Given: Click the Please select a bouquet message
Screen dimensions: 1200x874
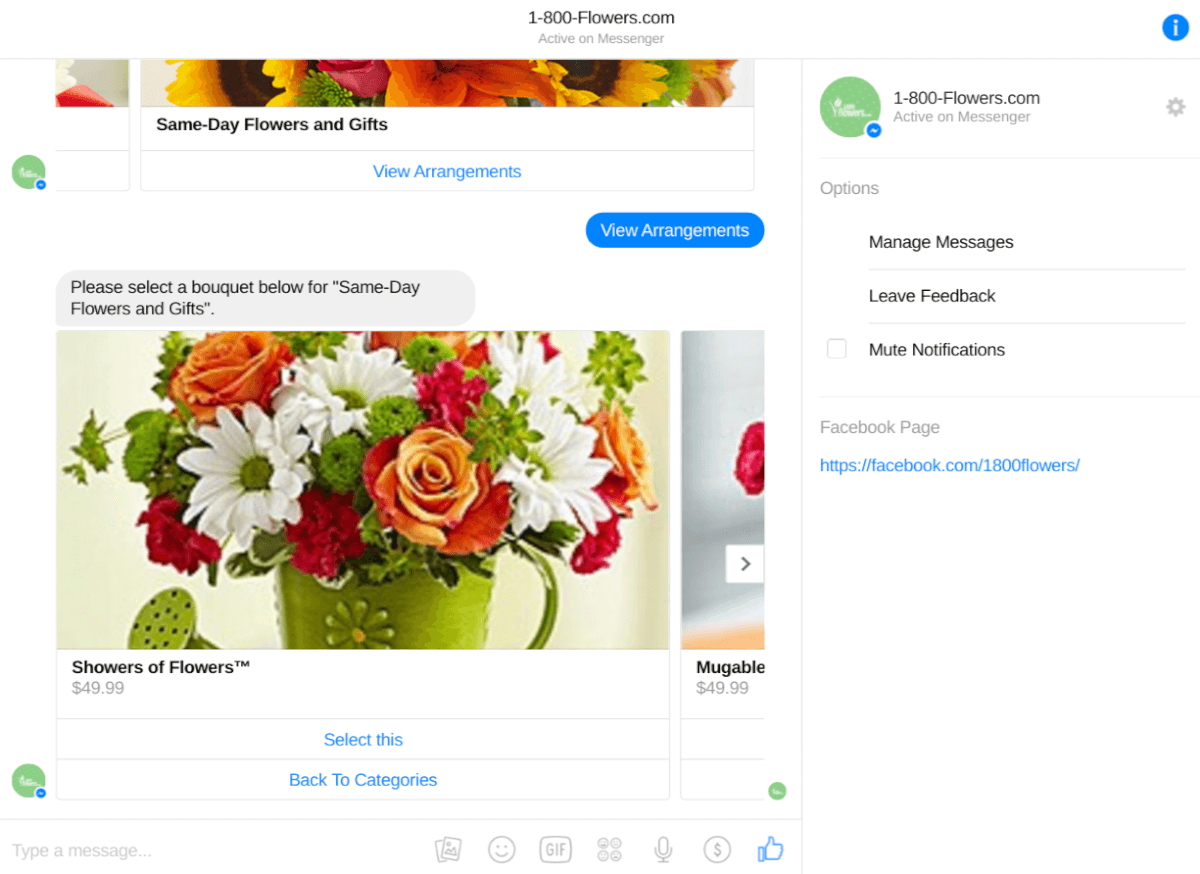Looking at the screenshot, I should [x=265, y=298].
